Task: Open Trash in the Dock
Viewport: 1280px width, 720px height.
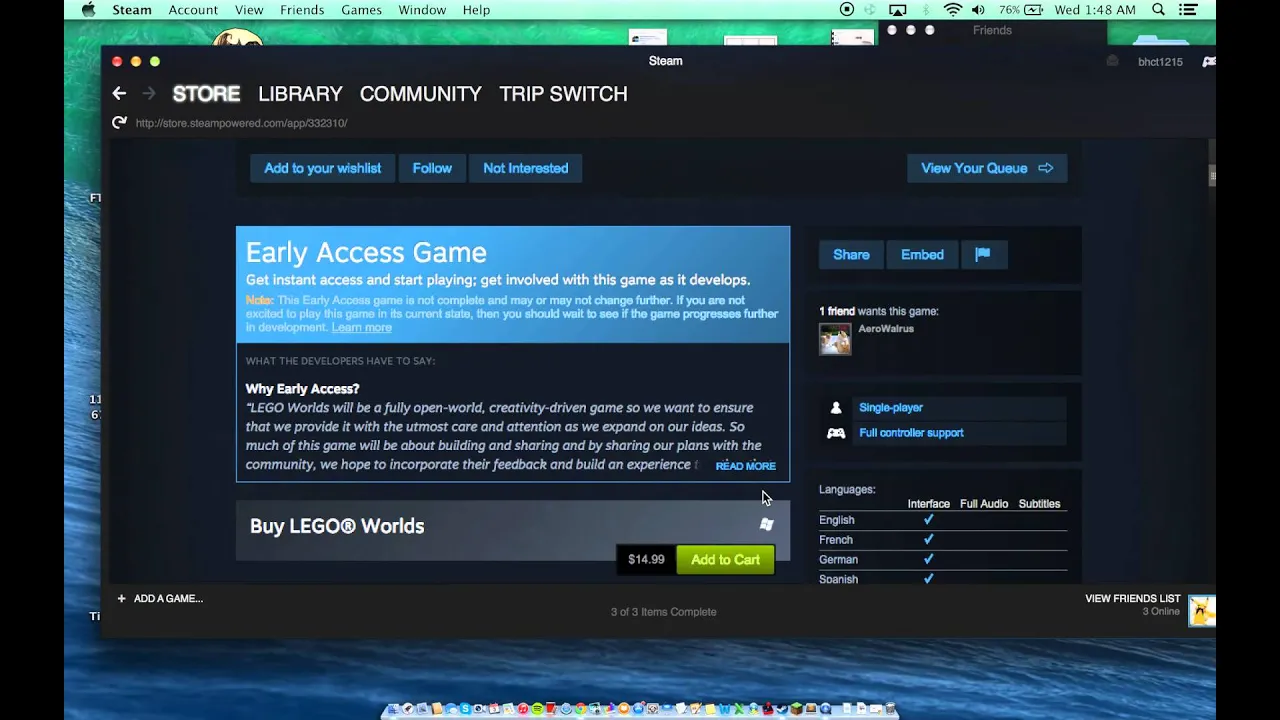Action: tap(890, 710)
